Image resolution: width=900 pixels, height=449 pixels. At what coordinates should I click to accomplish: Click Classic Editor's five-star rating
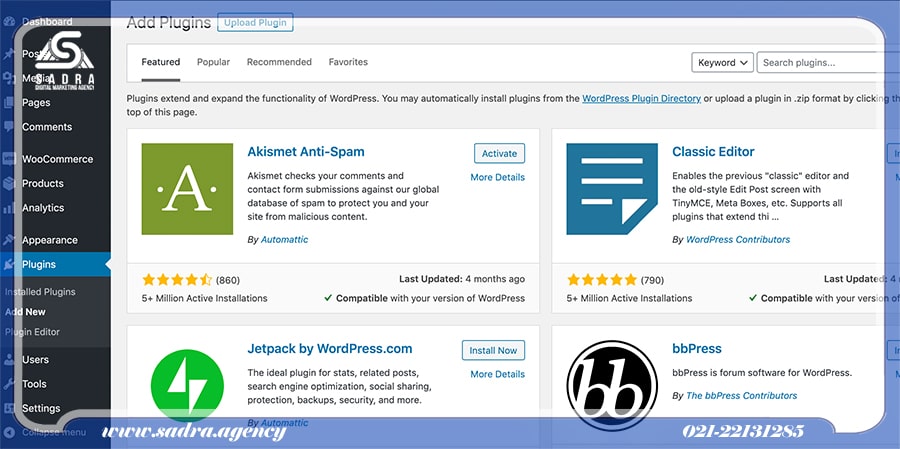tap(602, 280)
